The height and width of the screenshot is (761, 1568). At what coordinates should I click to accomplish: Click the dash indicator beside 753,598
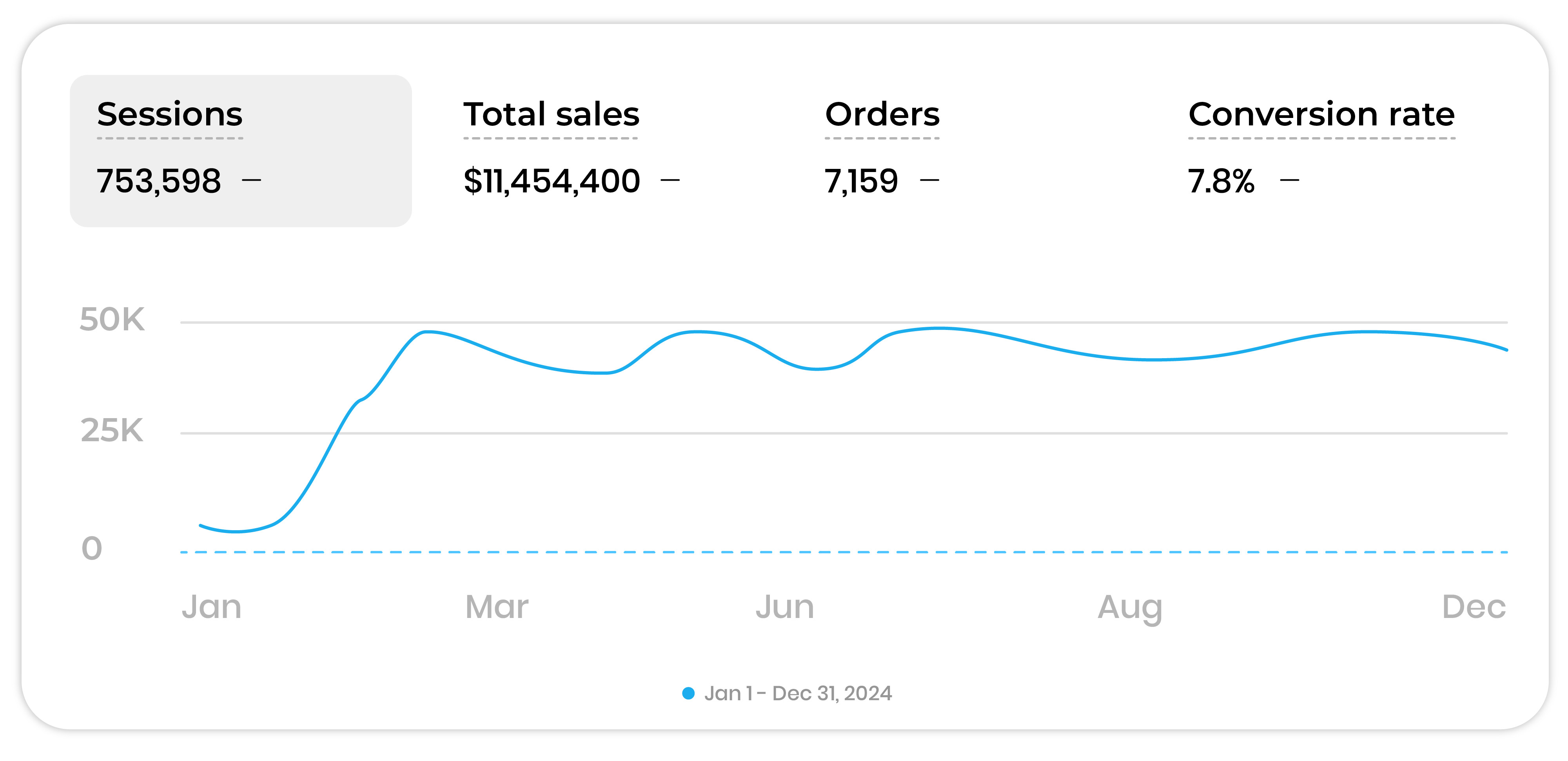[251, 180]
